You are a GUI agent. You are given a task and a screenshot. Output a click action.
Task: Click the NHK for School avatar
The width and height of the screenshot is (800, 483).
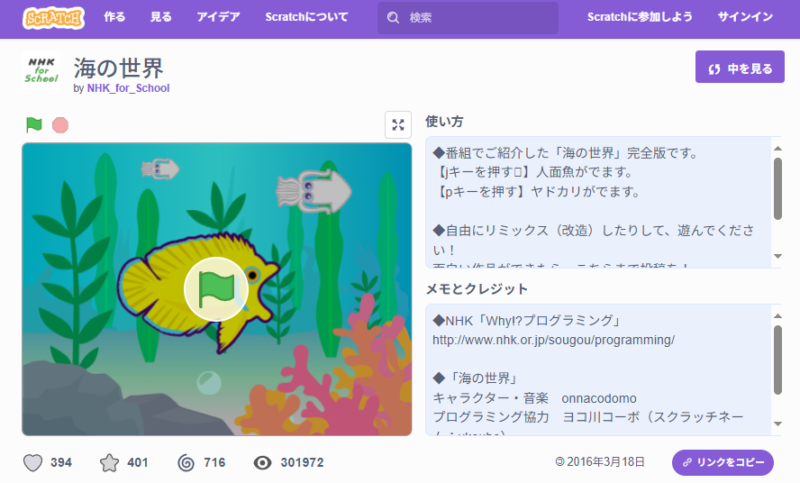point(41,70)
